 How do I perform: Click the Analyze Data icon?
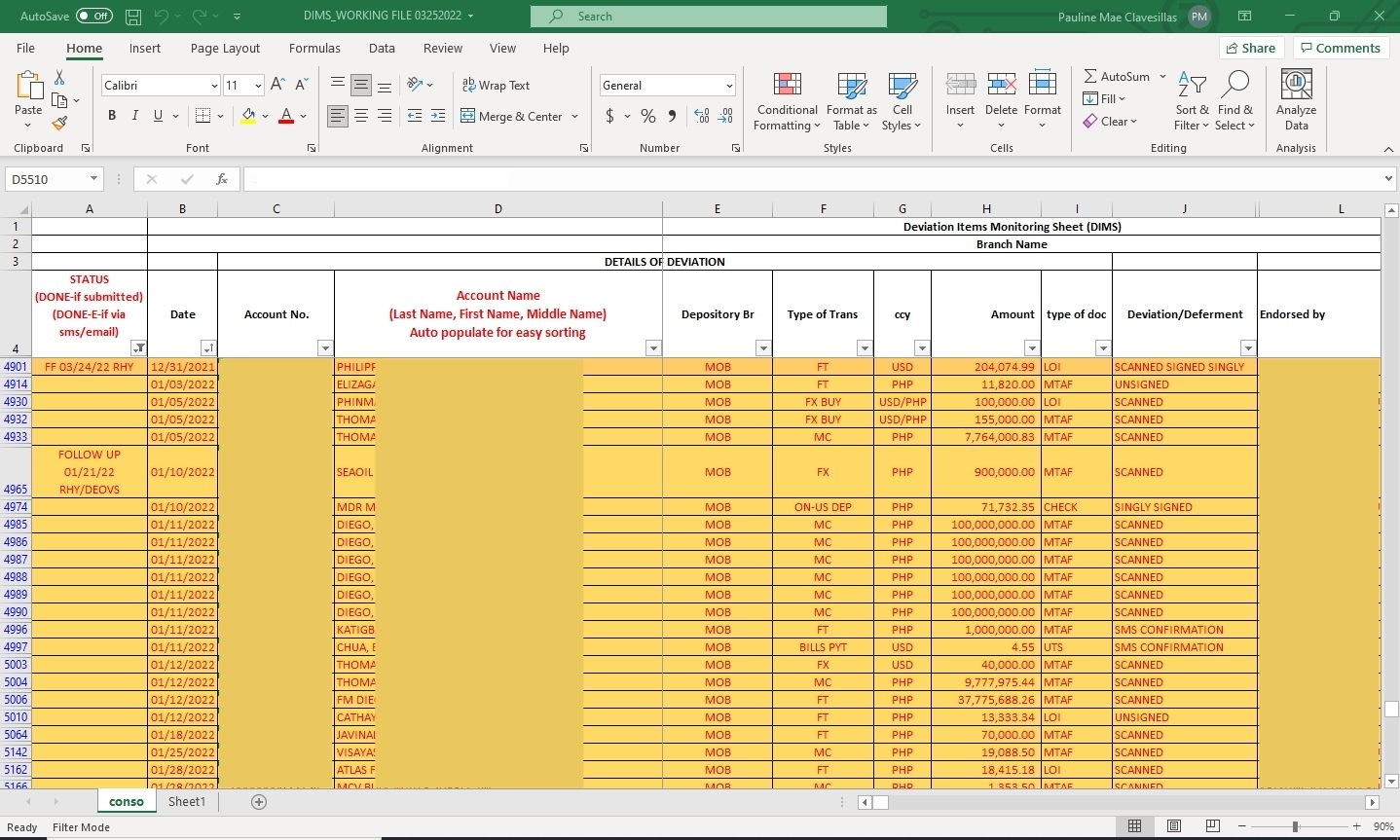point(1296,101)
